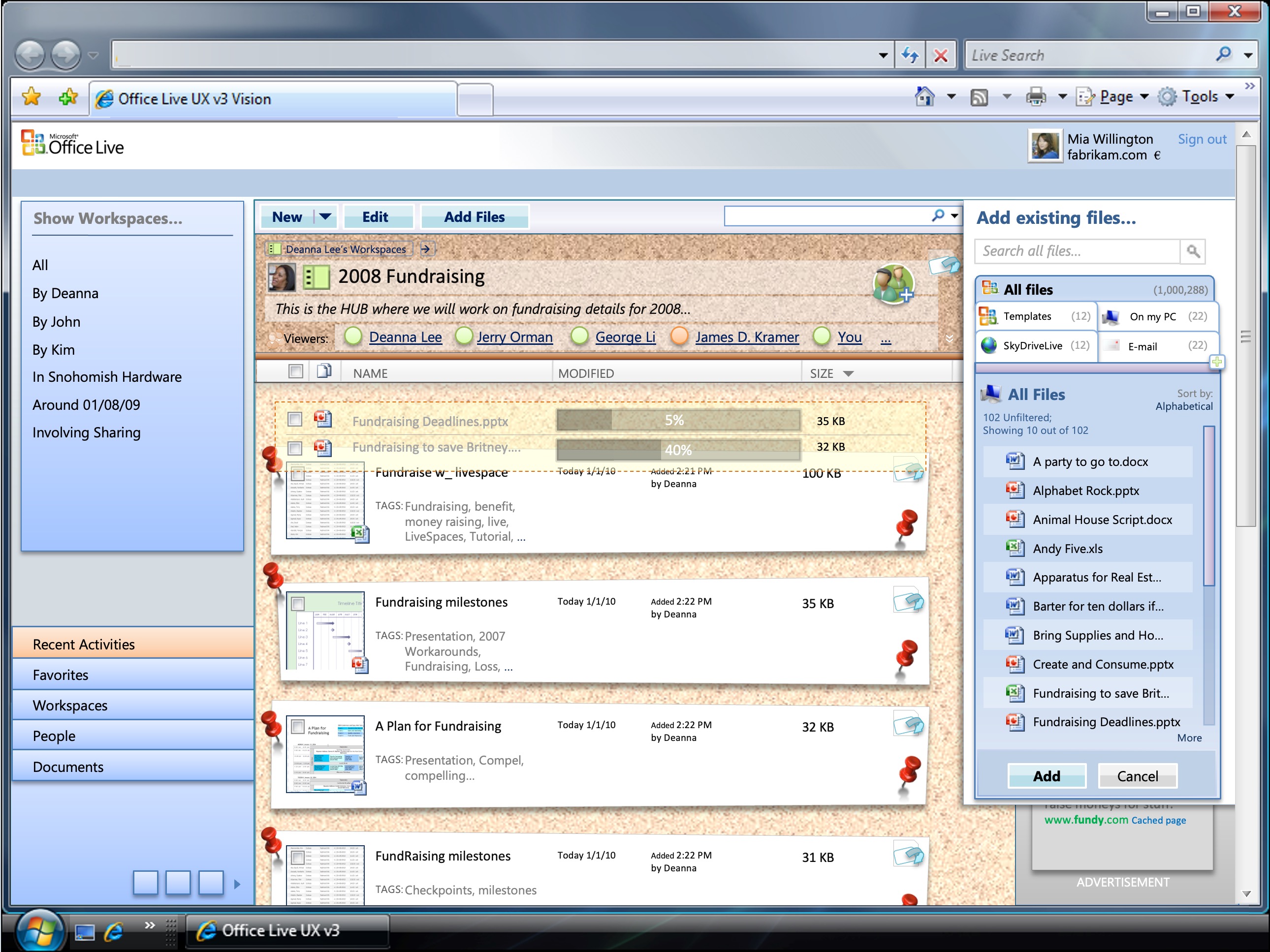Screen dimensions: 1270x952
Task: Click the share envelope icon on Fundraising milestones card
Action: (908, 601)
